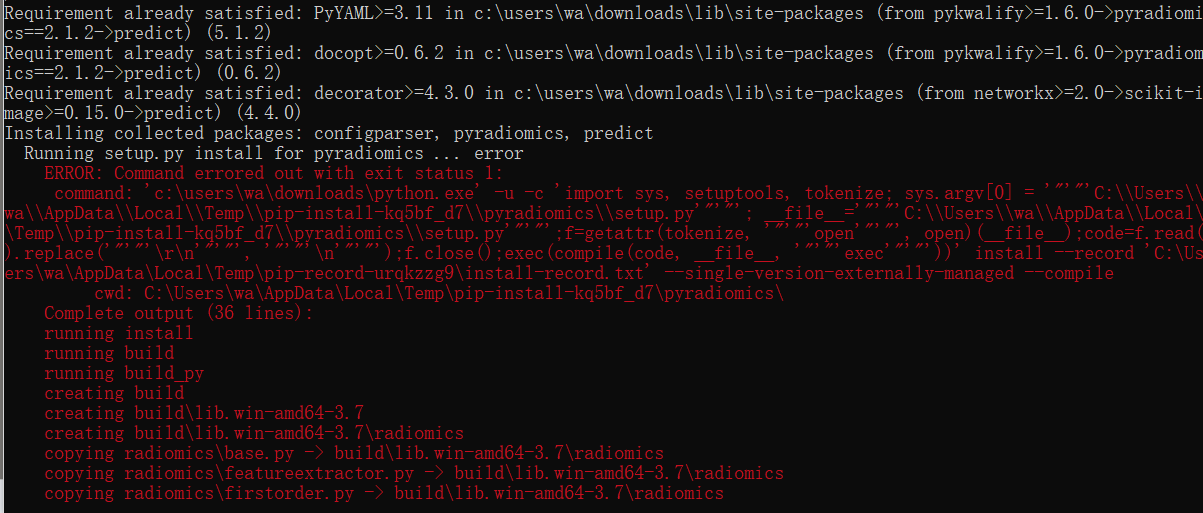Screen dimensions: 1203x513
Task: Click the 'cwd: C:\Users\wa\AppData' line
Action: tap(439, 293)
